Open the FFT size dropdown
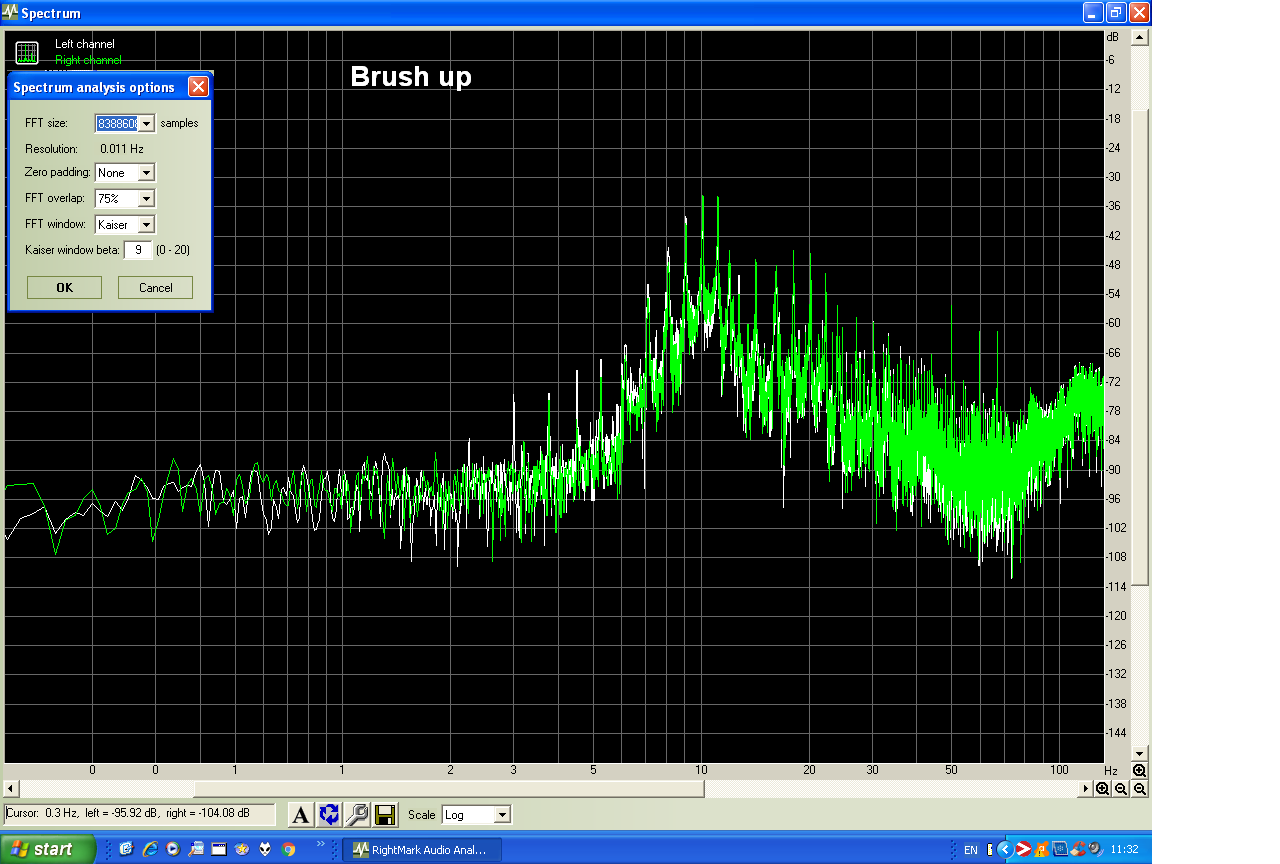This screenshot has width=1280, height=864. click(x=146, y=123)
